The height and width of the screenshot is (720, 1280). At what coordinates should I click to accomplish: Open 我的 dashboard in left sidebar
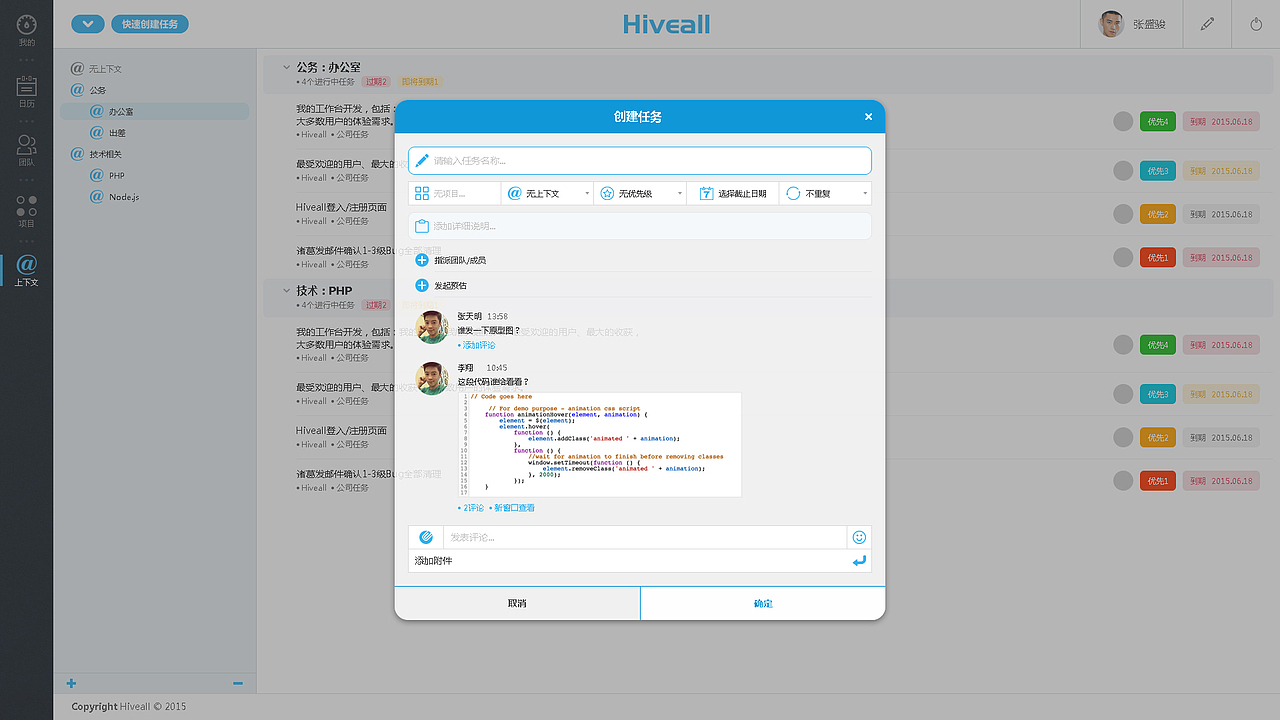point(27,30)
